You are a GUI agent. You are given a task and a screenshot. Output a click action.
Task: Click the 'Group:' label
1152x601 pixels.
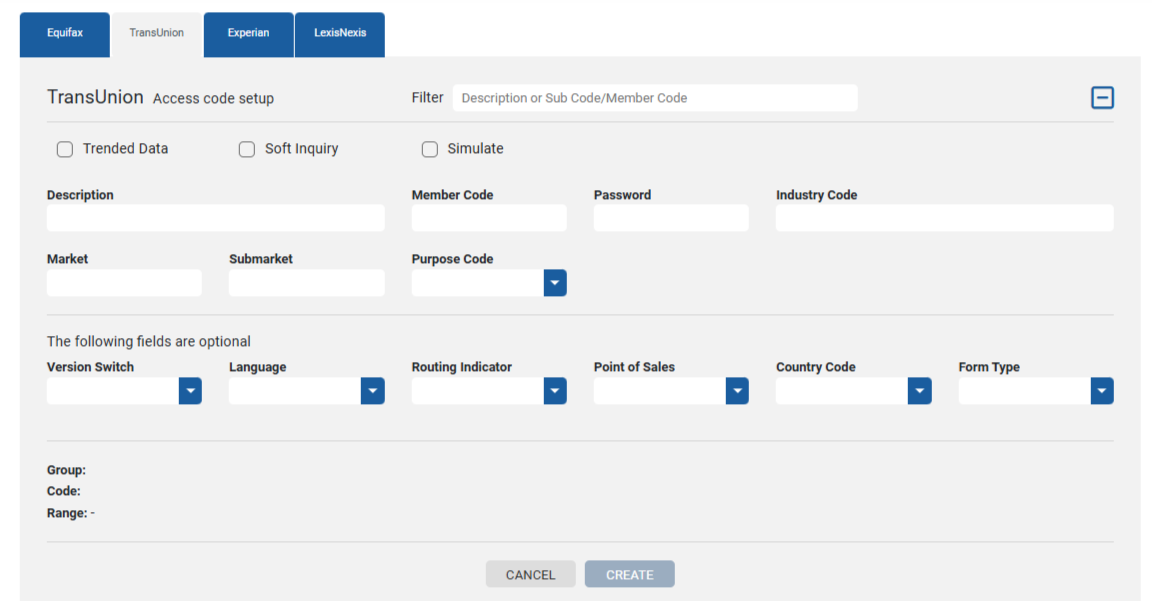pyautogui.click(x=66, y=470)
